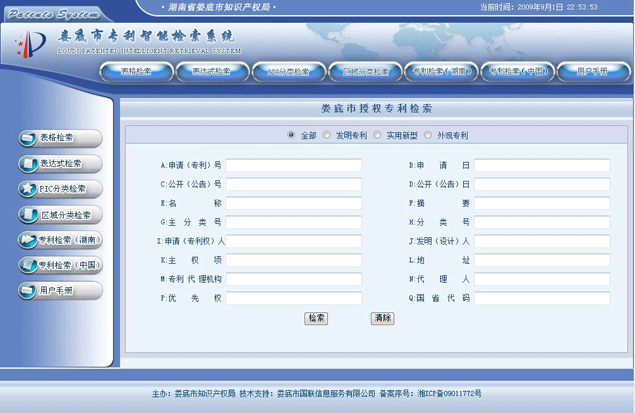Focus the B:申请日 input field
This screenshot has width=635, height=413.
click(542, 165)
